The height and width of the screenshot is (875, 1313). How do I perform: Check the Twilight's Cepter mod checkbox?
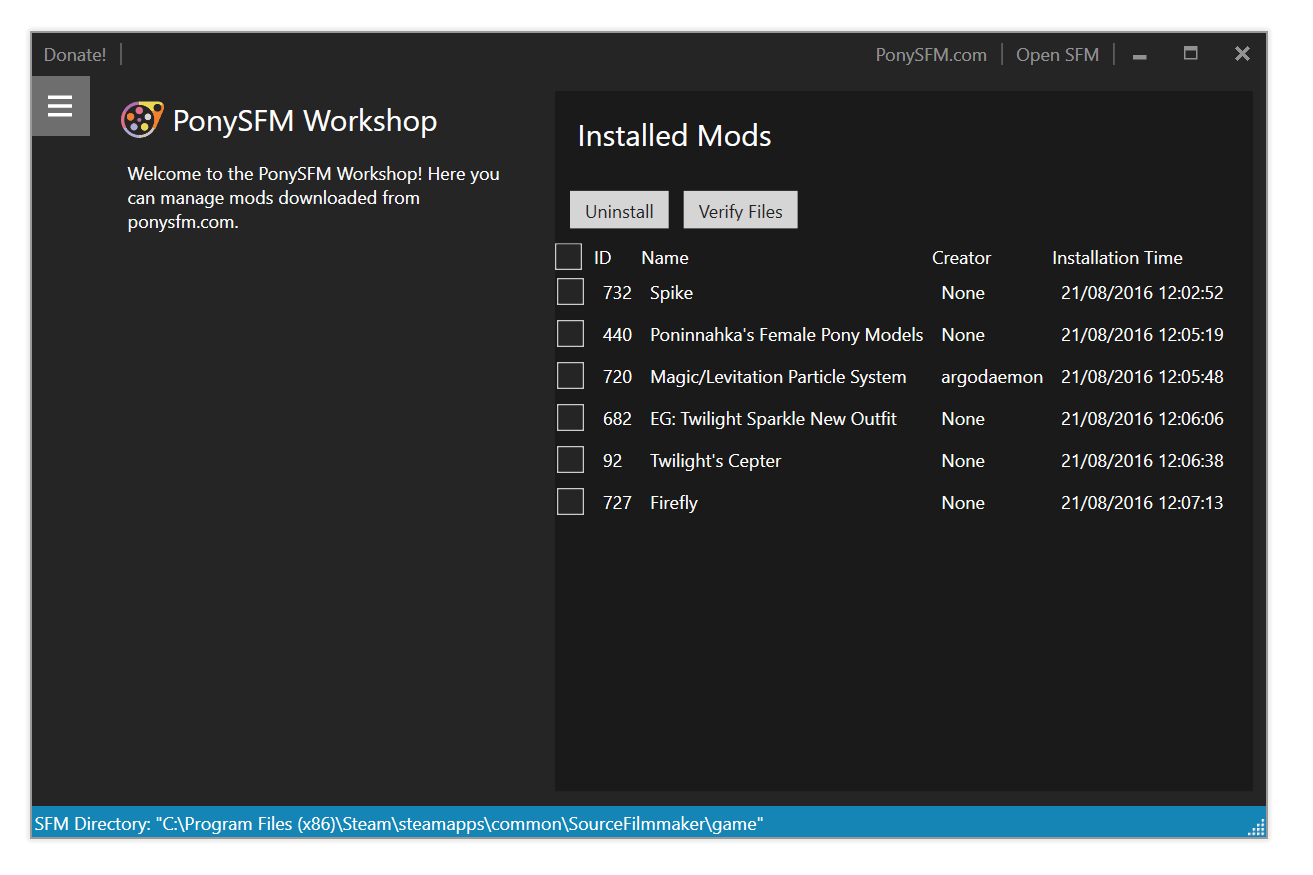coord(570,460)
